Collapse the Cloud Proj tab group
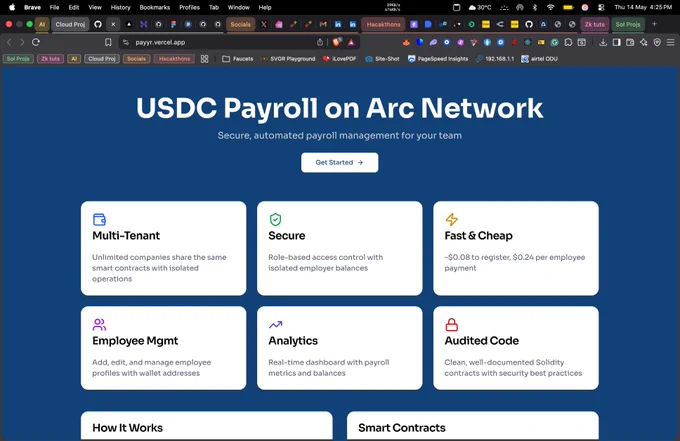 coord(70,24)
